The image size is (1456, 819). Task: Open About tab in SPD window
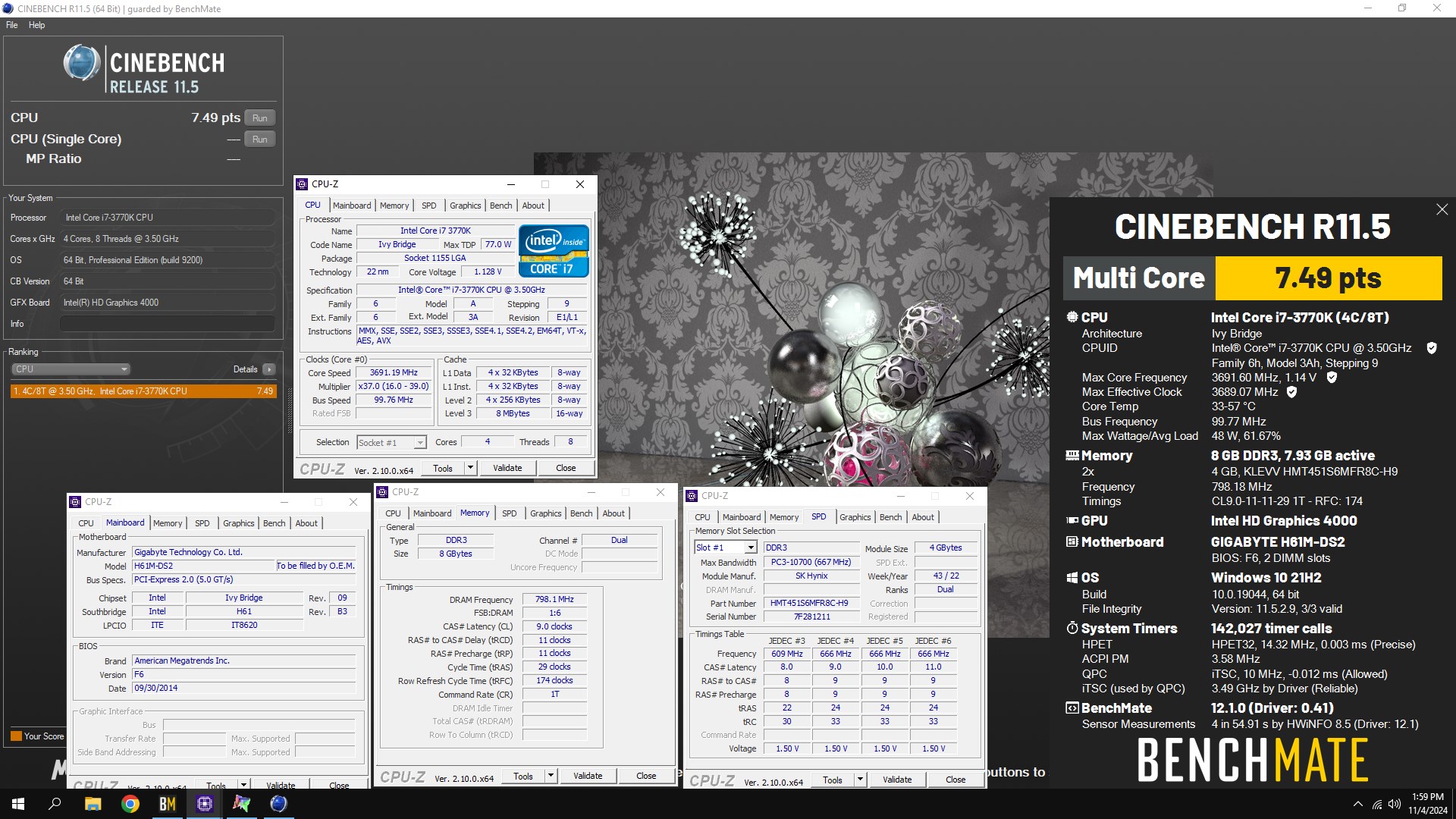[x=923, y=517]
